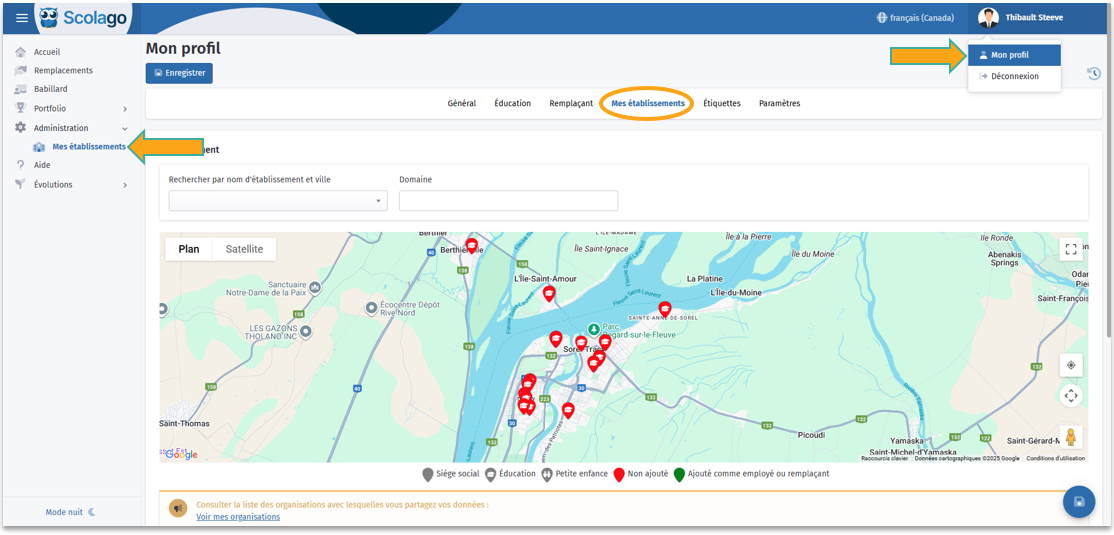Open Mes établissements in the sidebar
Image resolution: width=1114 pixels, height=535 pixels.
[89, 147]
